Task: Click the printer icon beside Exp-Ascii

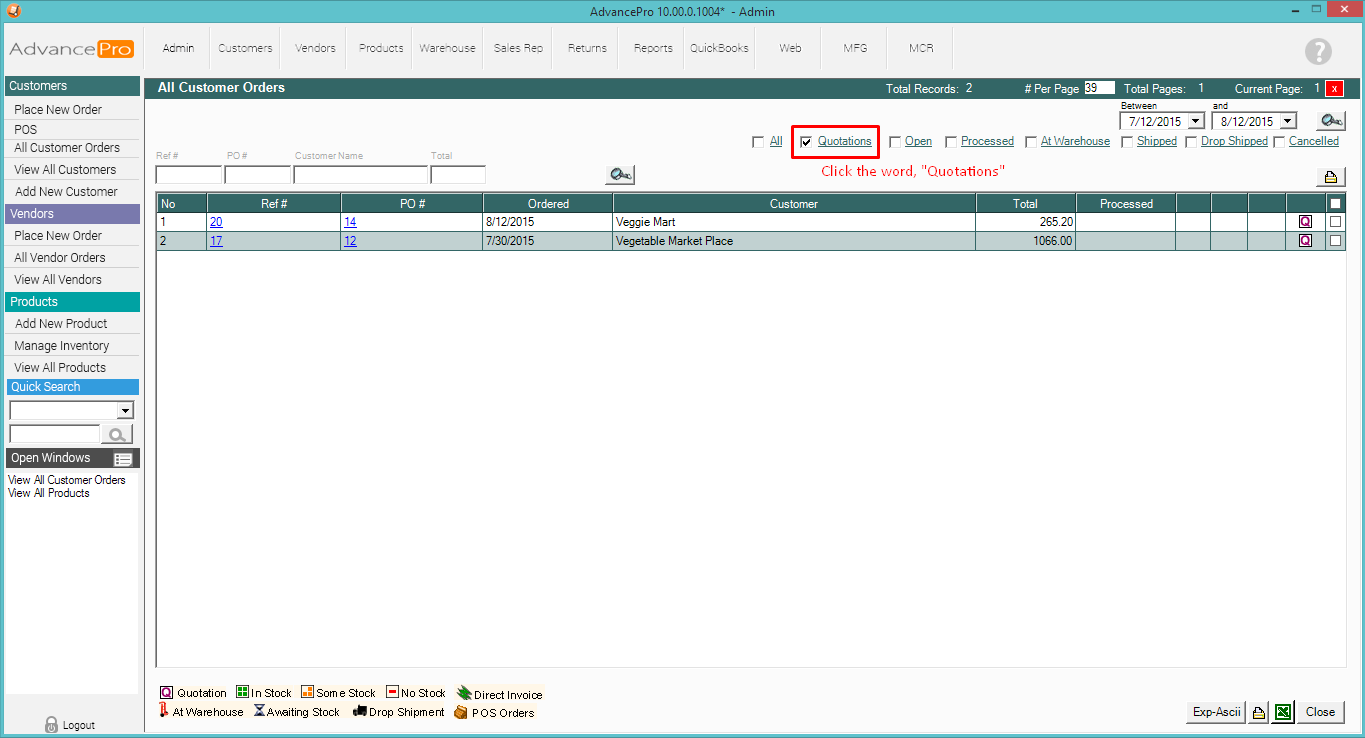Action: coord(1259,712)
